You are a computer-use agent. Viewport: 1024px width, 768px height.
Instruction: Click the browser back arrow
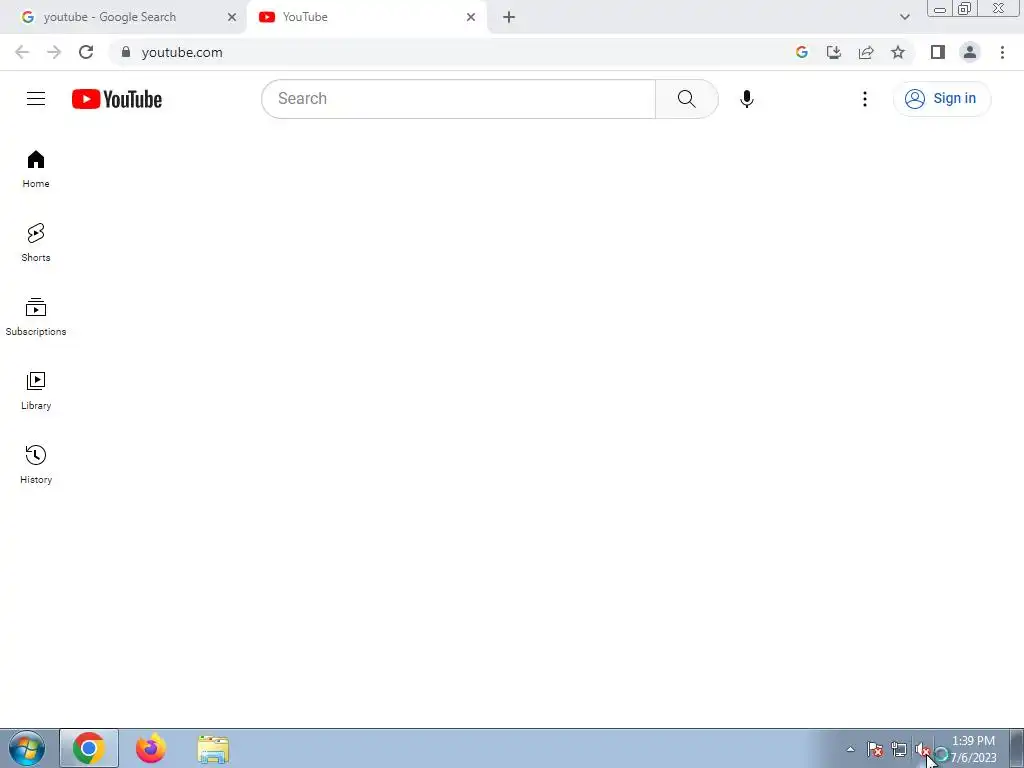pos(22,52)
